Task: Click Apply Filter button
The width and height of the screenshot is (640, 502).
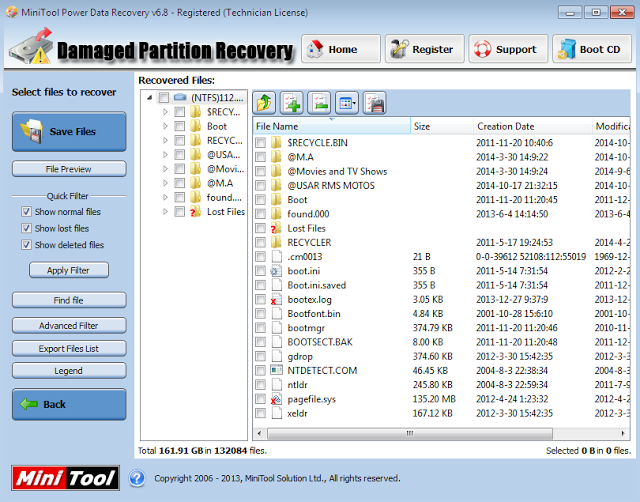Action: (69, 270)
